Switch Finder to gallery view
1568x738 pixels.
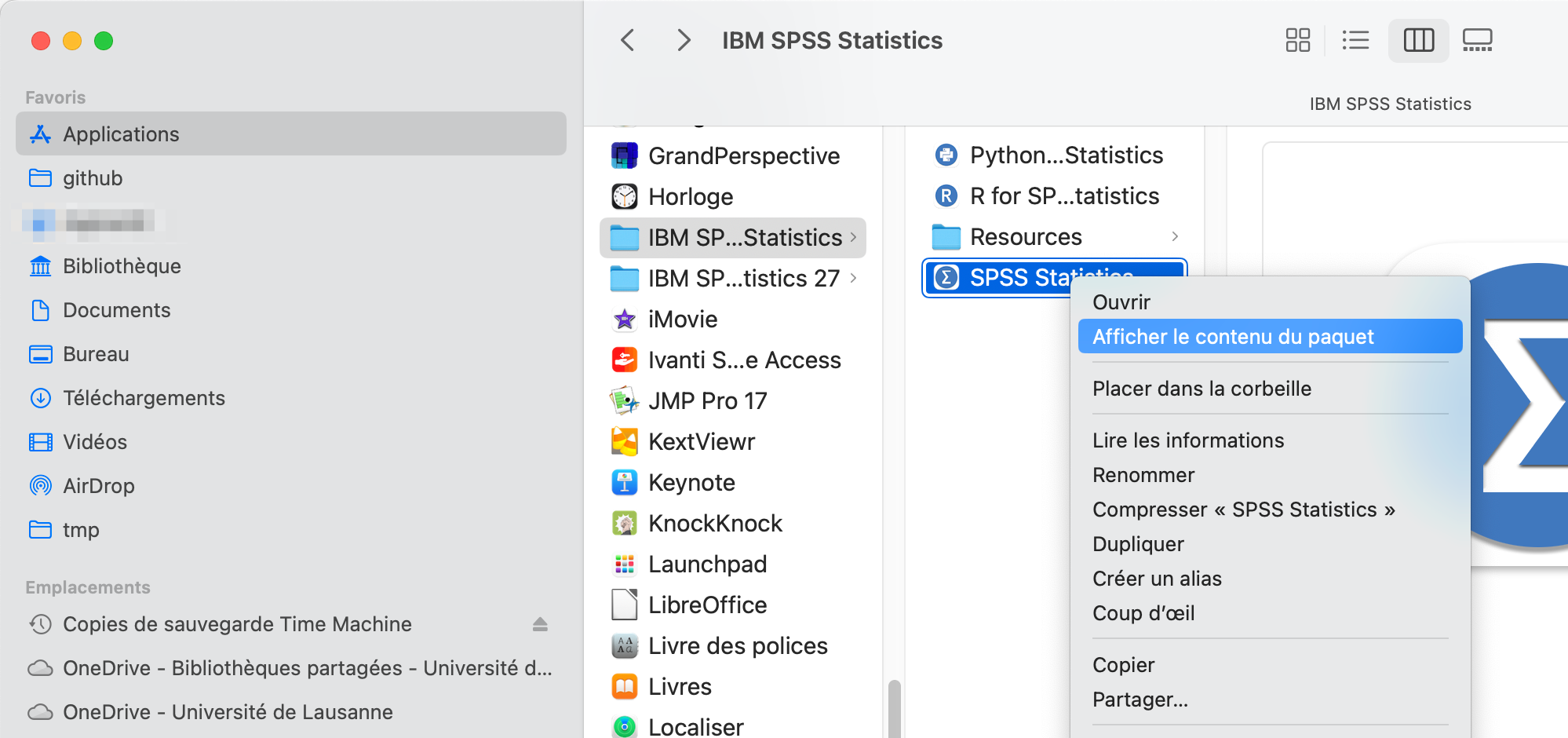click(x=1477, y=40)
